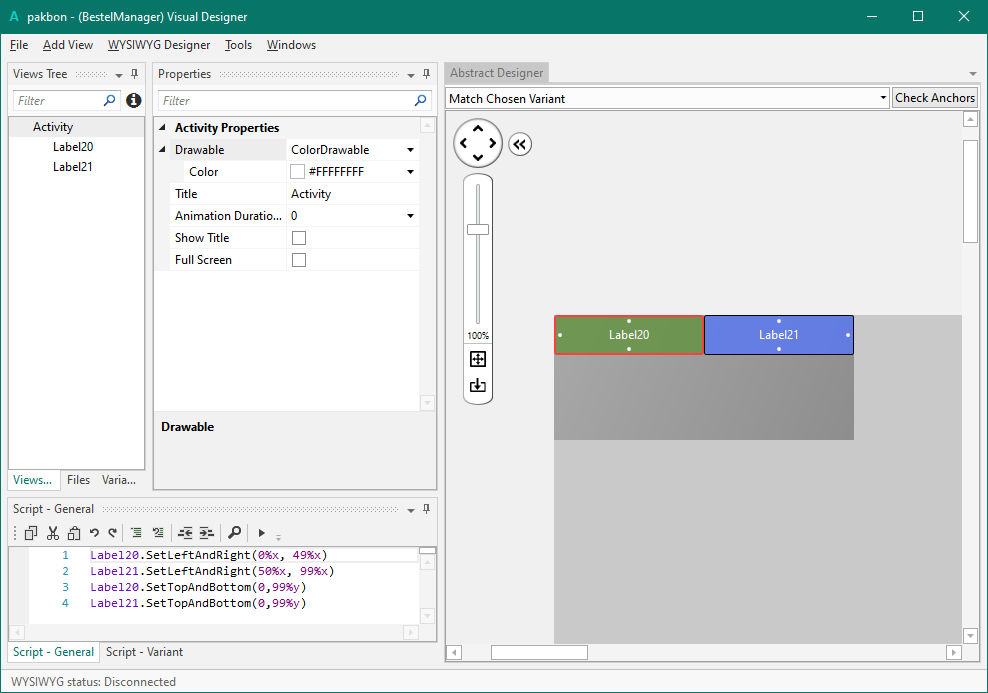Click the info icon beside Views Tree filter
The image size is (988, 693).
click(134, 101)
